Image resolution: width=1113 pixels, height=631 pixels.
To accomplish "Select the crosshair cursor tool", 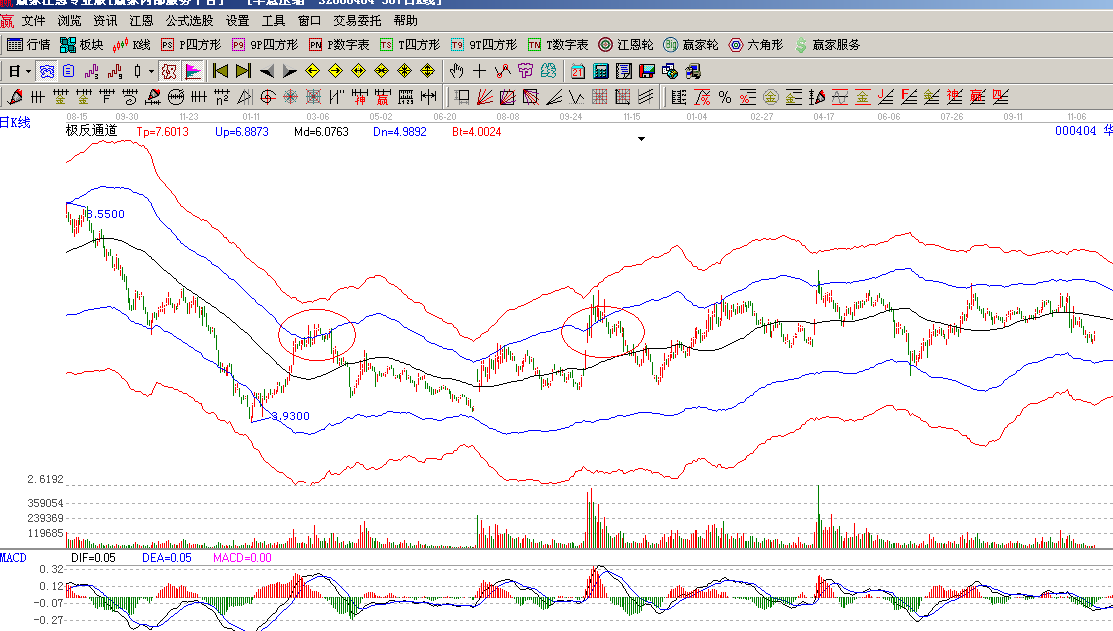I will (x=480, y=71).
